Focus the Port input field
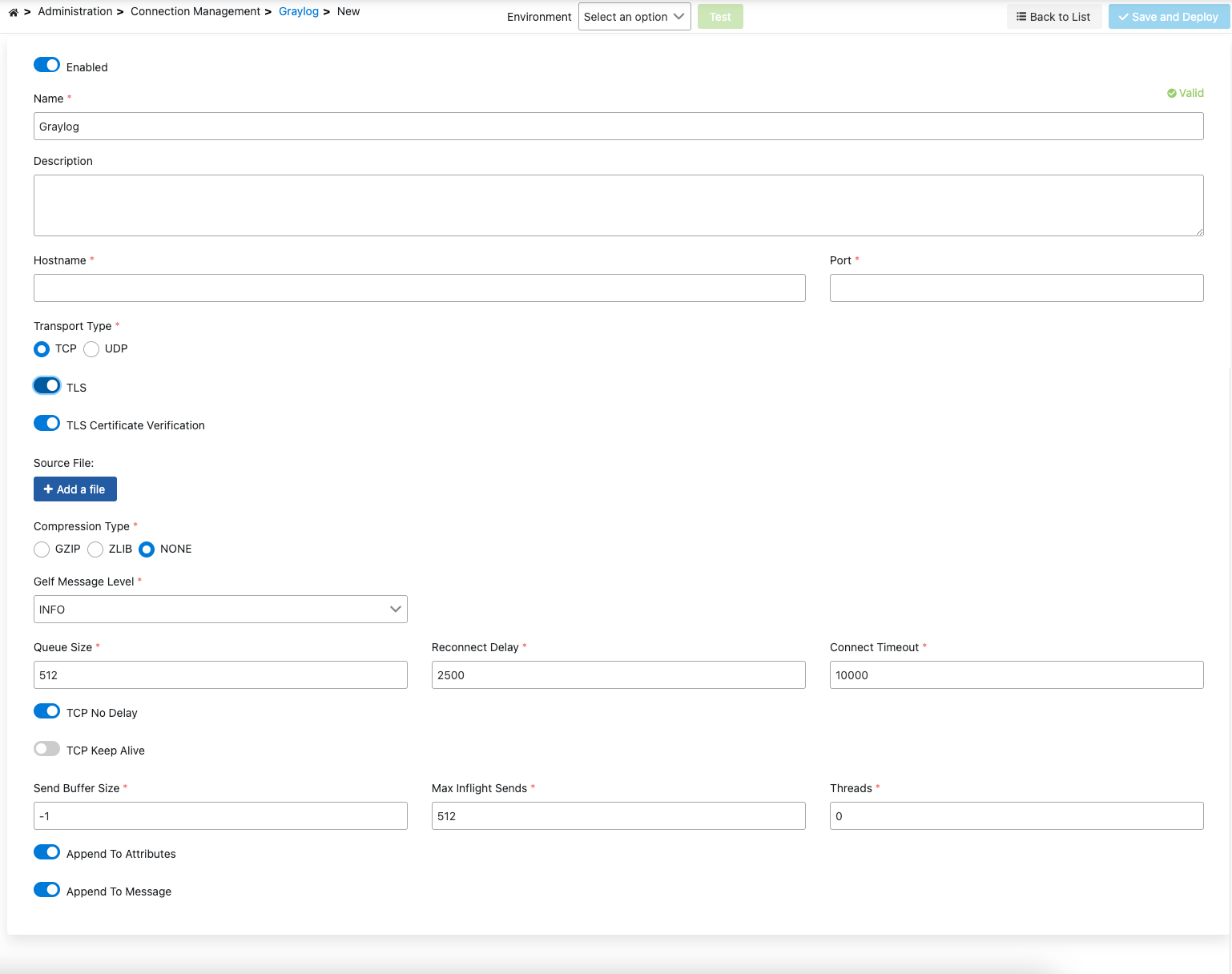1232x974 pixels. 1016,288
